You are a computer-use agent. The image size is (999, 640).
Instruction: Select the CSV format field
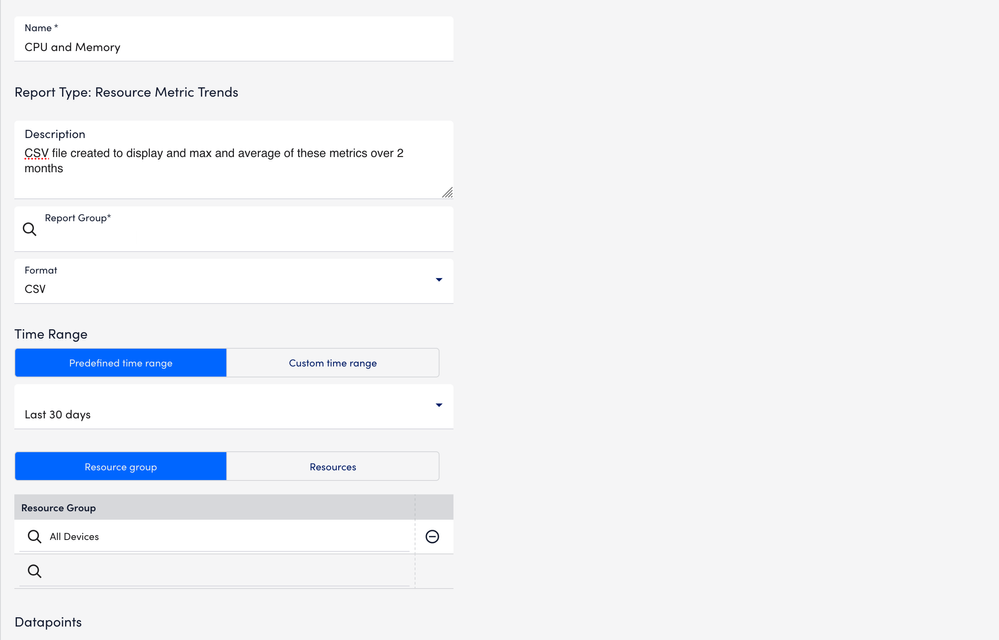(234, 281)
